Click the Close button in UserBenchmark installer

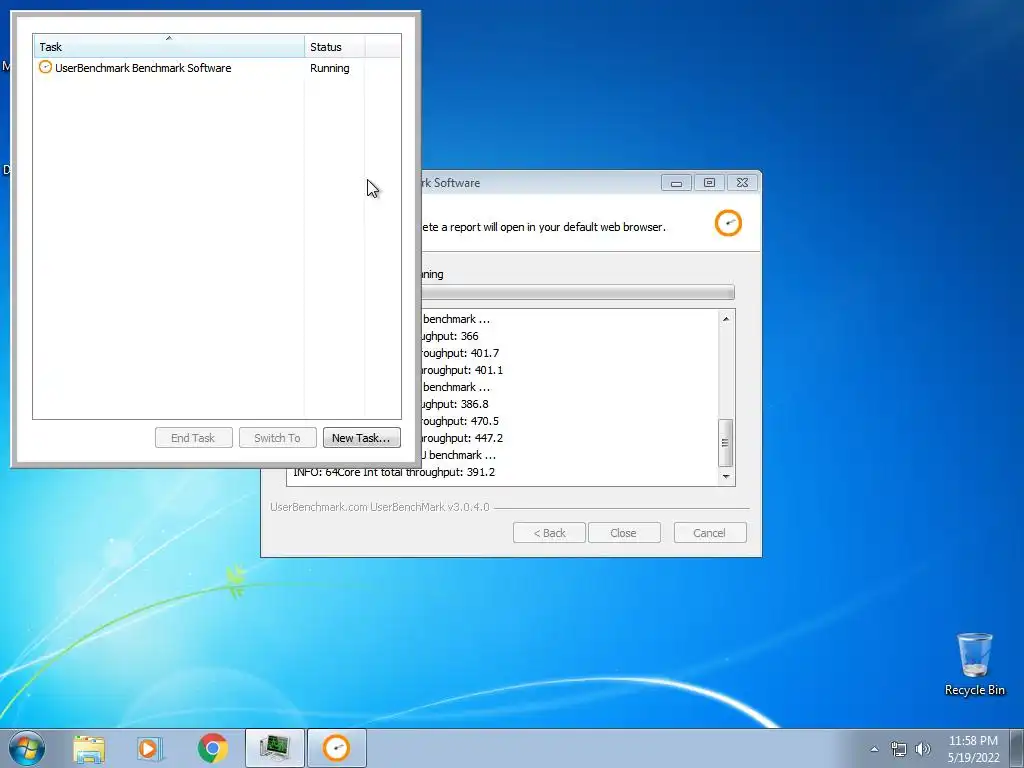(624, 533)
